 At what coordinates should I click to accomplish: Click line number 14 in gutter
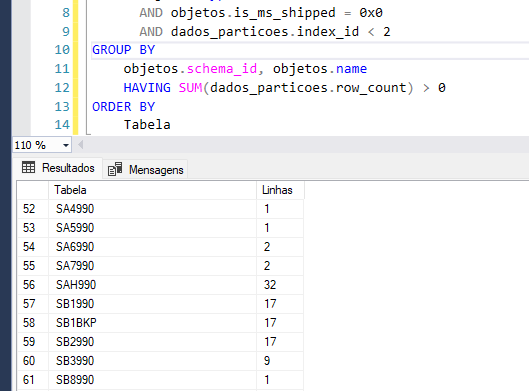pos(62,125)
